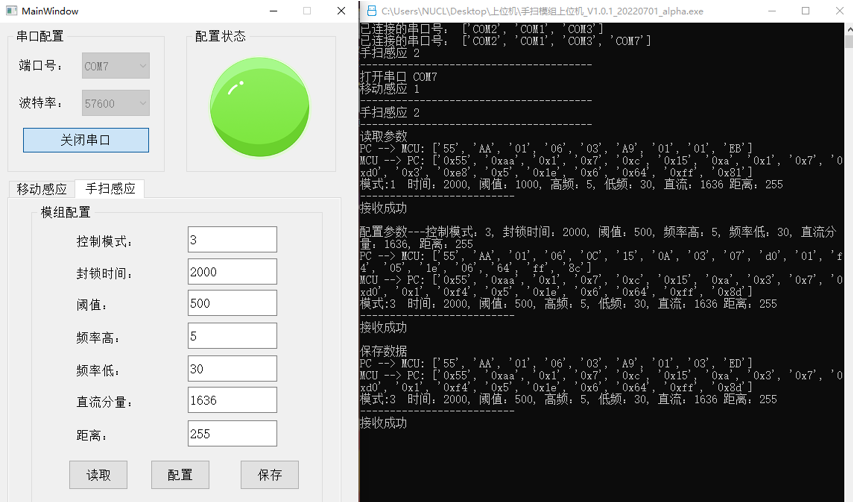Click the 关闭串口 button
Viewport: 853px width, 502px height.
tap(86, 140)
